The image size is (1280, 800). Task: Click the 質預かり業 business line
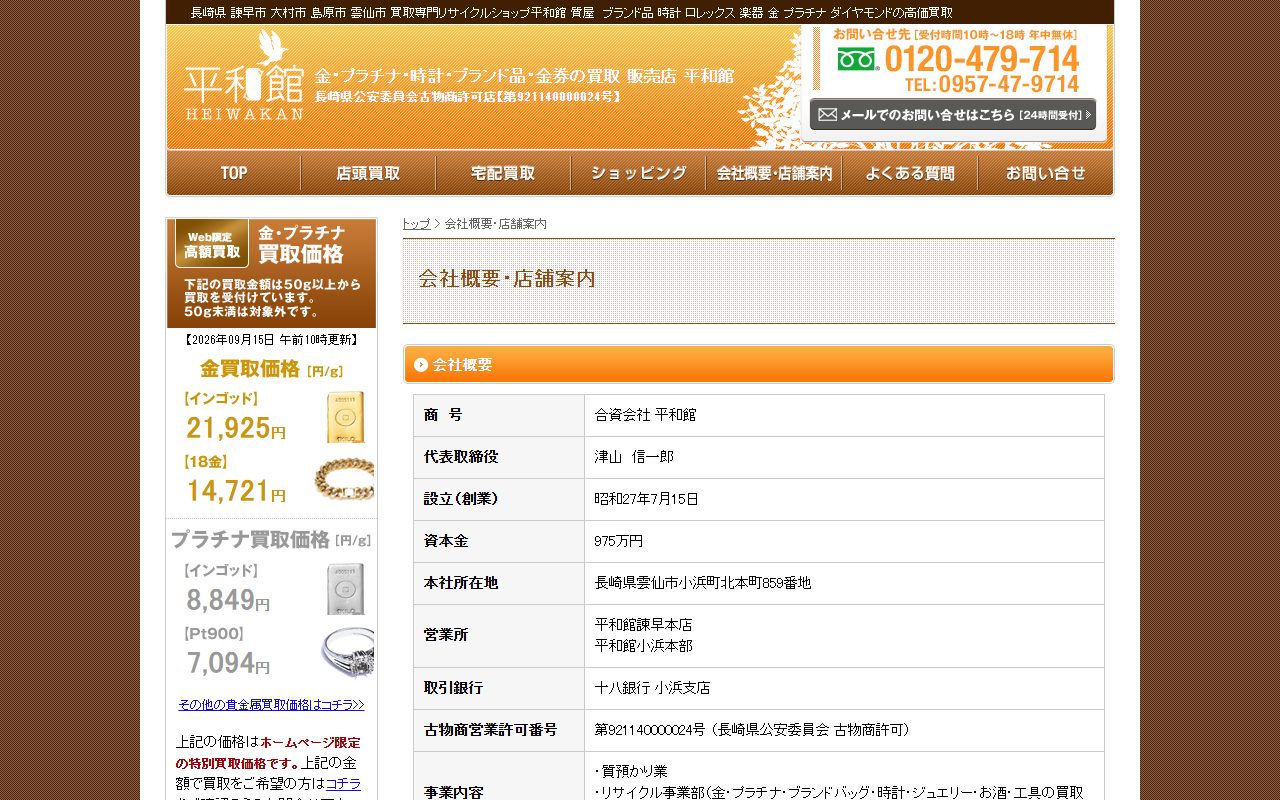click(631, 771)
